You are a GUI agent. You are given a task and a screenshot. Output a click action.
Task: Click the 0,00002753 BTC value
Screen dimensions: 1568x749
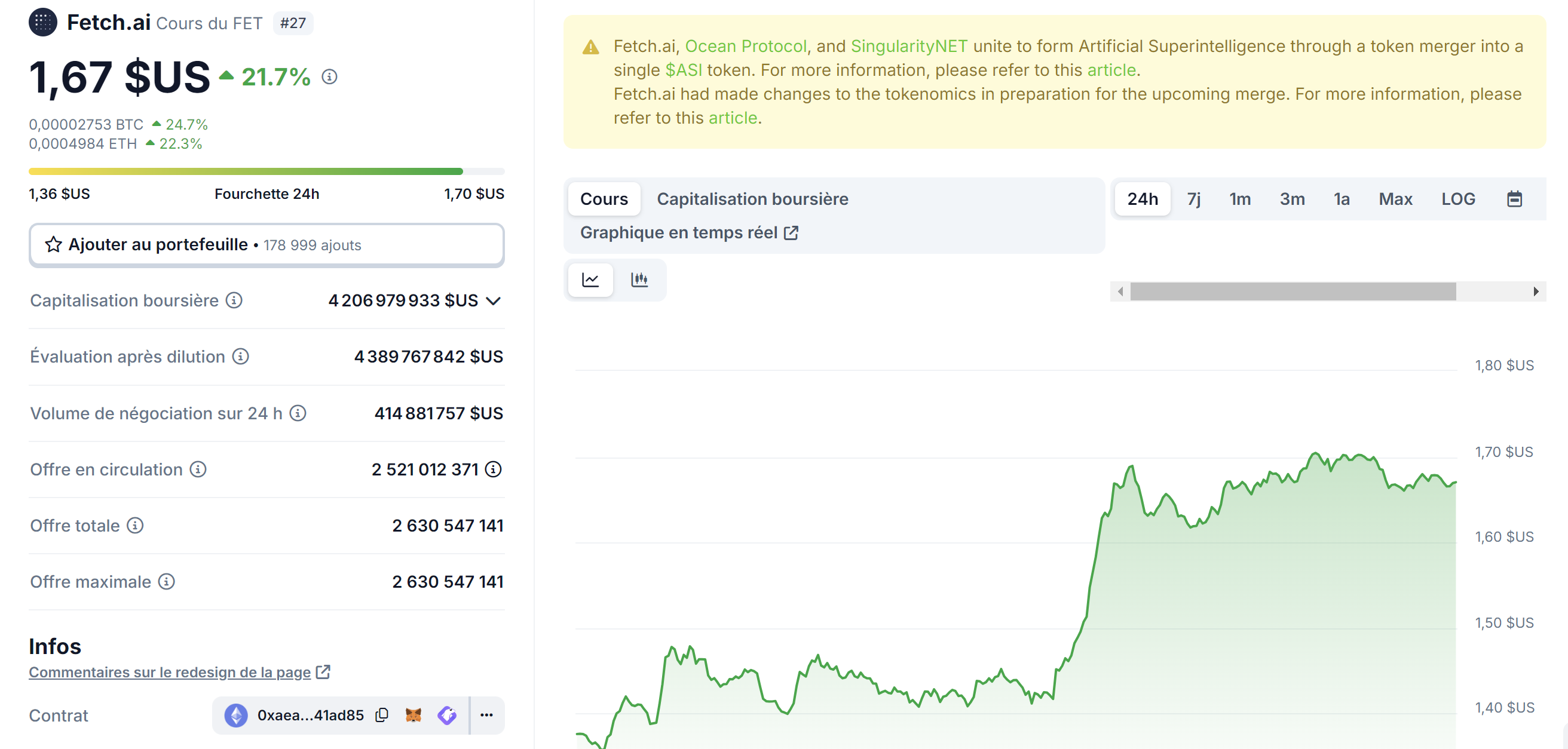click(86, 124)
